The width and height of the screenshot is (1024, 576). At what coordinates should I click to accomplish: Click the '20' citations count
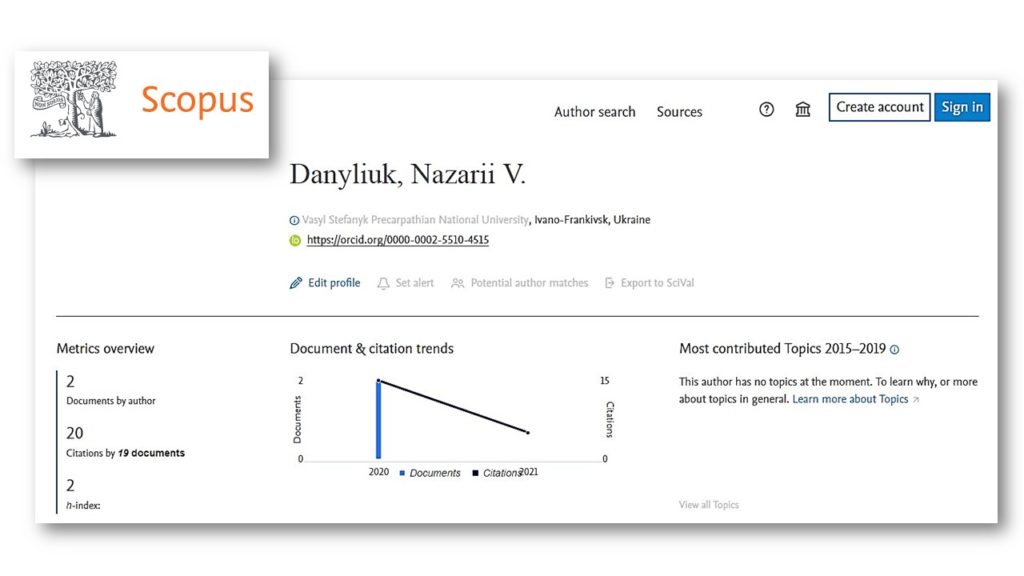pos(74,433)
